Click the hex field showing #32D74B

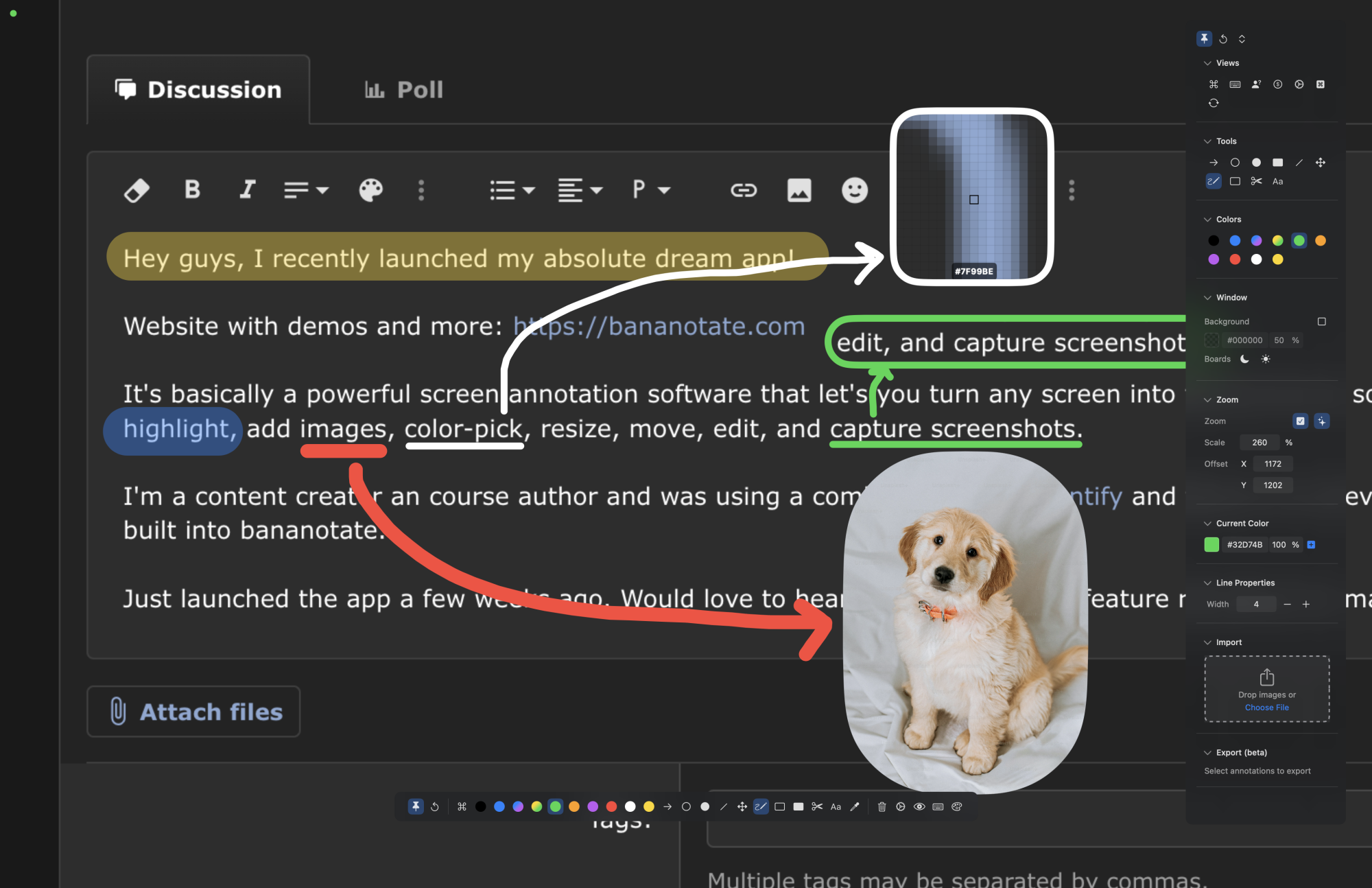[x=1244, y=545]
